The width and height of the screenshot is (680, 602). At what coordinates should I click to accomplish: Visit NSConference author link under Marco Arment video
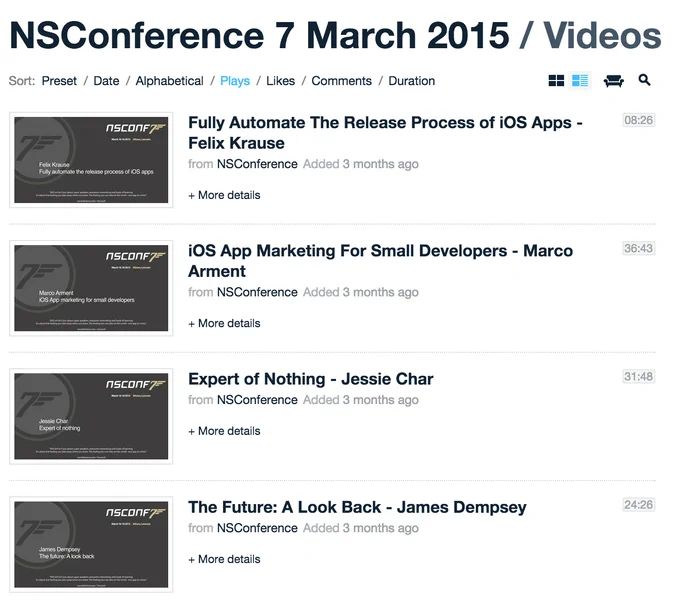(x=257, y=292)
